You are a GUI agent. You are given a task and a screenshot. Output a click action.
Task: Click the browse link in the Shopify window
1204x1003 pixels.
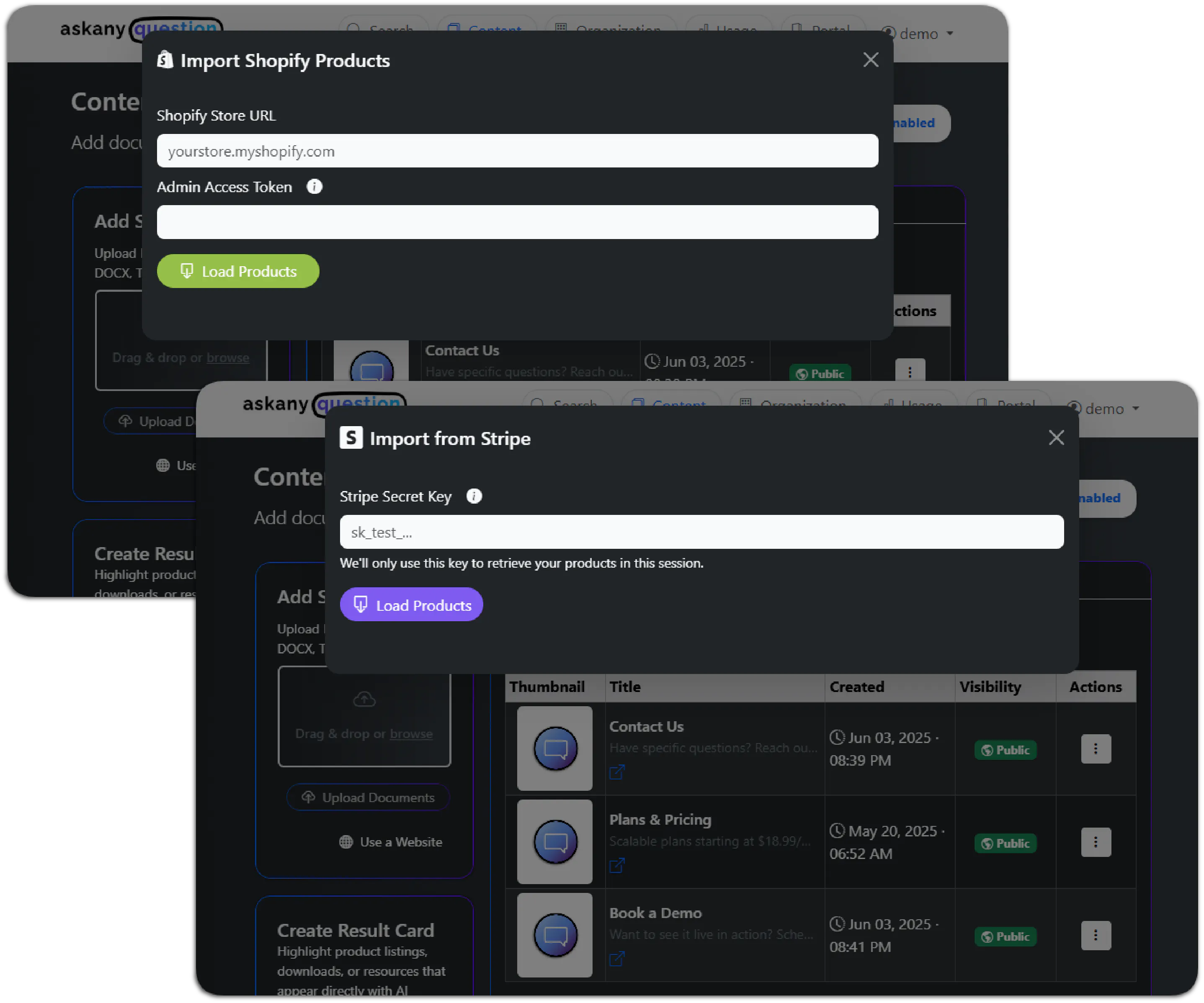coord(228,357)
